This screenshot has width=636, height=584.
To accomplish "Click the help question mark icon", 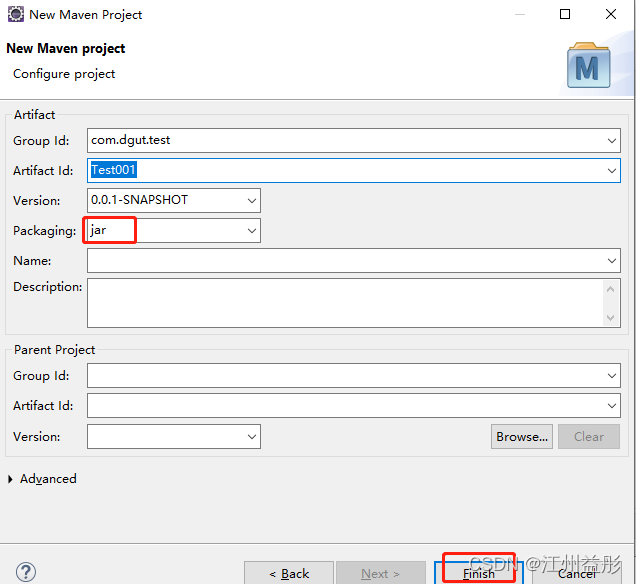I will (x=26, y=572).
